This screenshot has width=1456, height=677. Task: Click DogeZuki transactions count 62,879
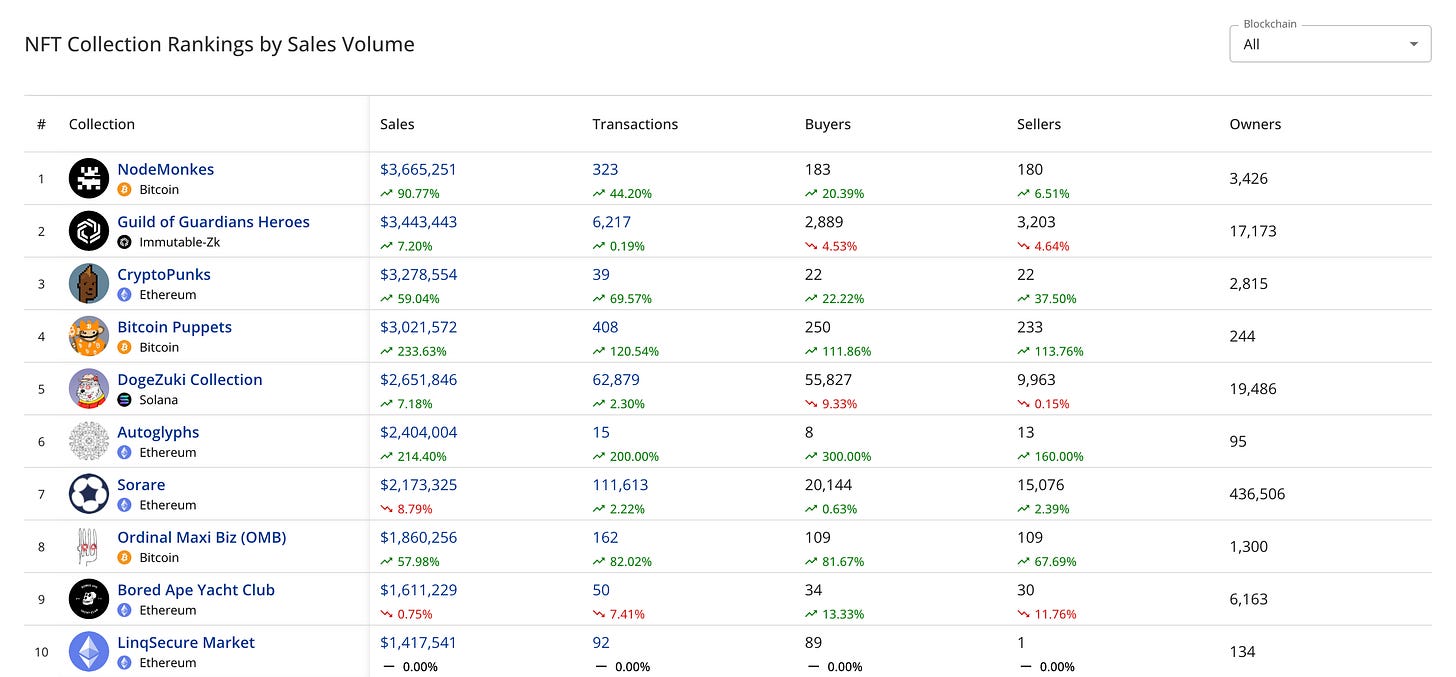click(616, 379)
